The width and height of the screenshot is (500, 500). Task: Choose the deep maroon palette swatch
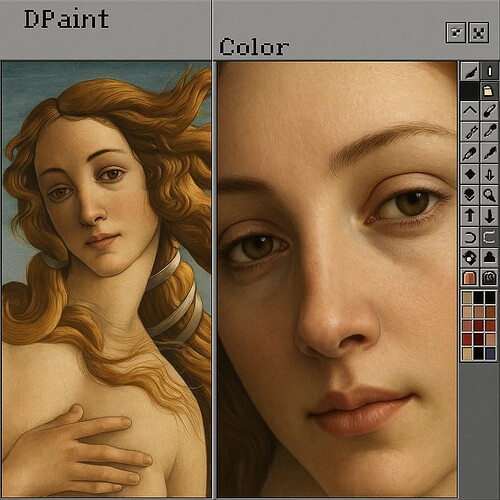pos(478,339)
